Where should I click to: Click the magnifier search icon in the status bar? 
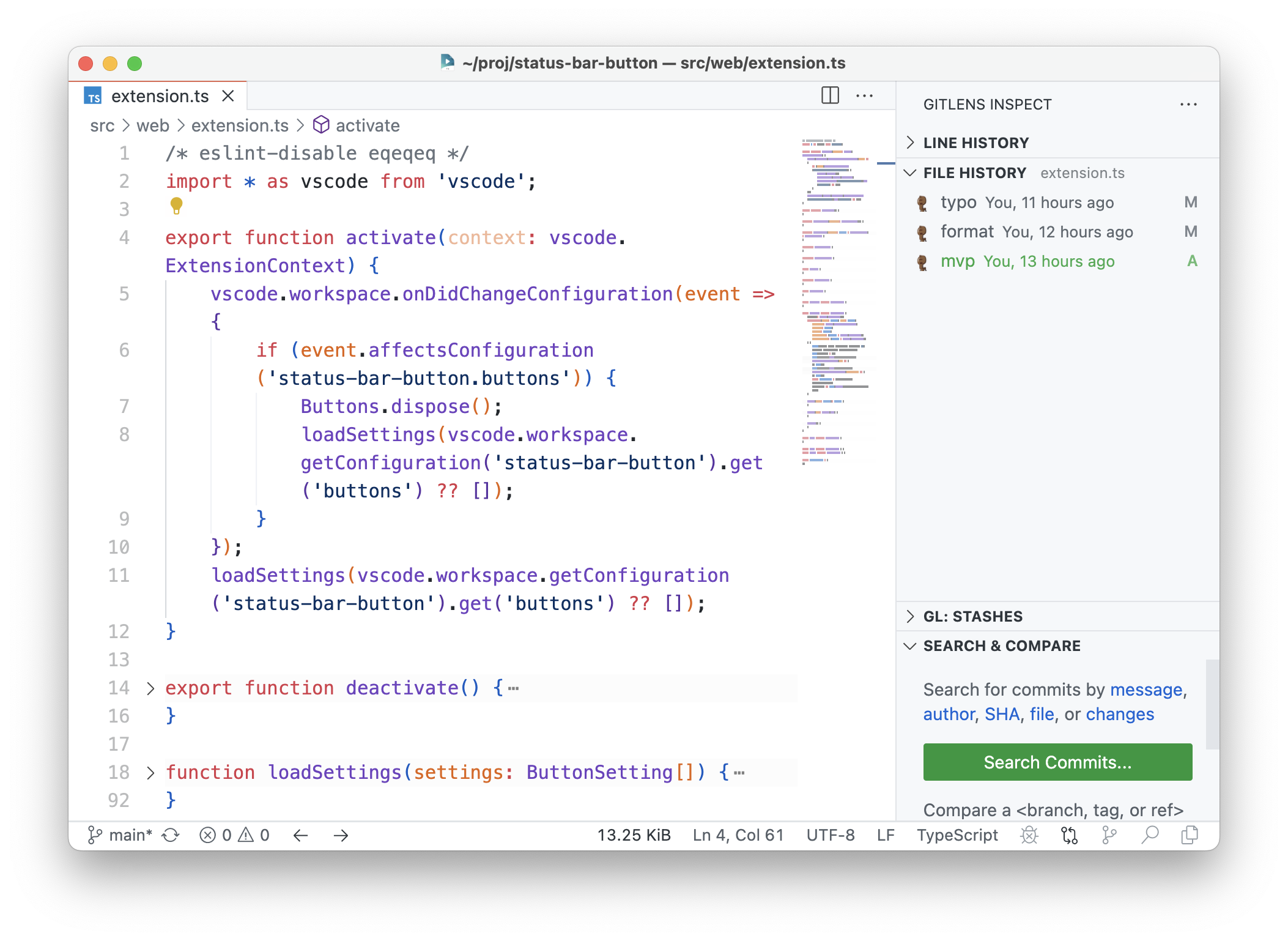[1150, 835]
